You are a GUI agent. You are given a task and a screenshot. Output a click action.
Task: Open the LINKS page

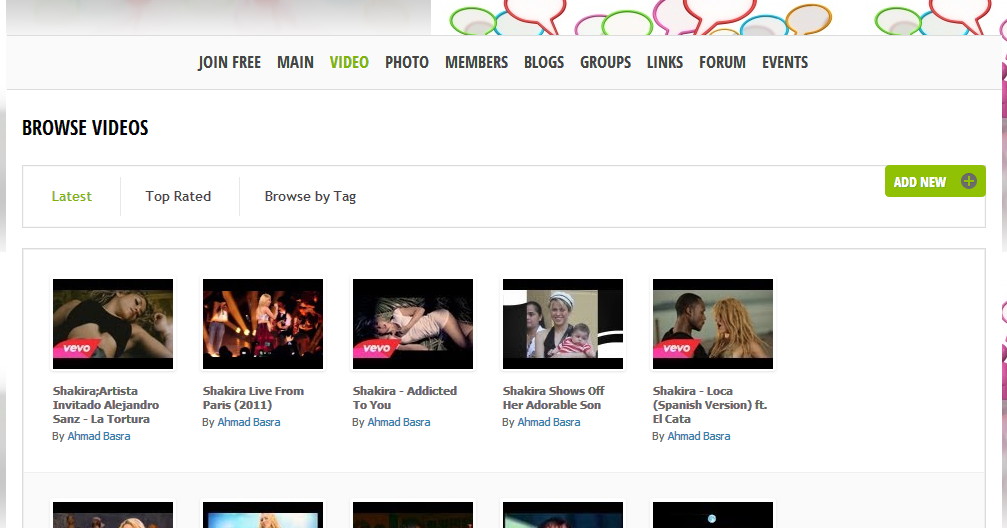tap(665, 62)
